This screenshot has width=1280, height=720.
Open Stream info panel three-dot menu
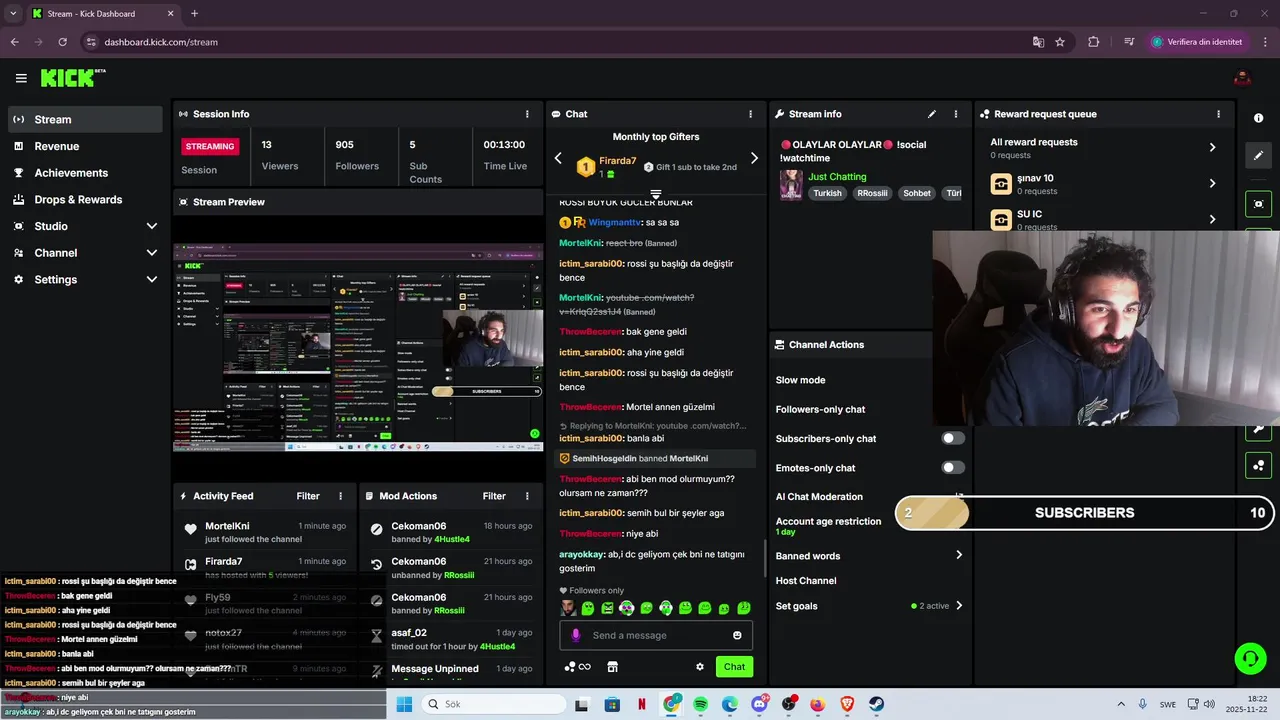coord(955,114)
